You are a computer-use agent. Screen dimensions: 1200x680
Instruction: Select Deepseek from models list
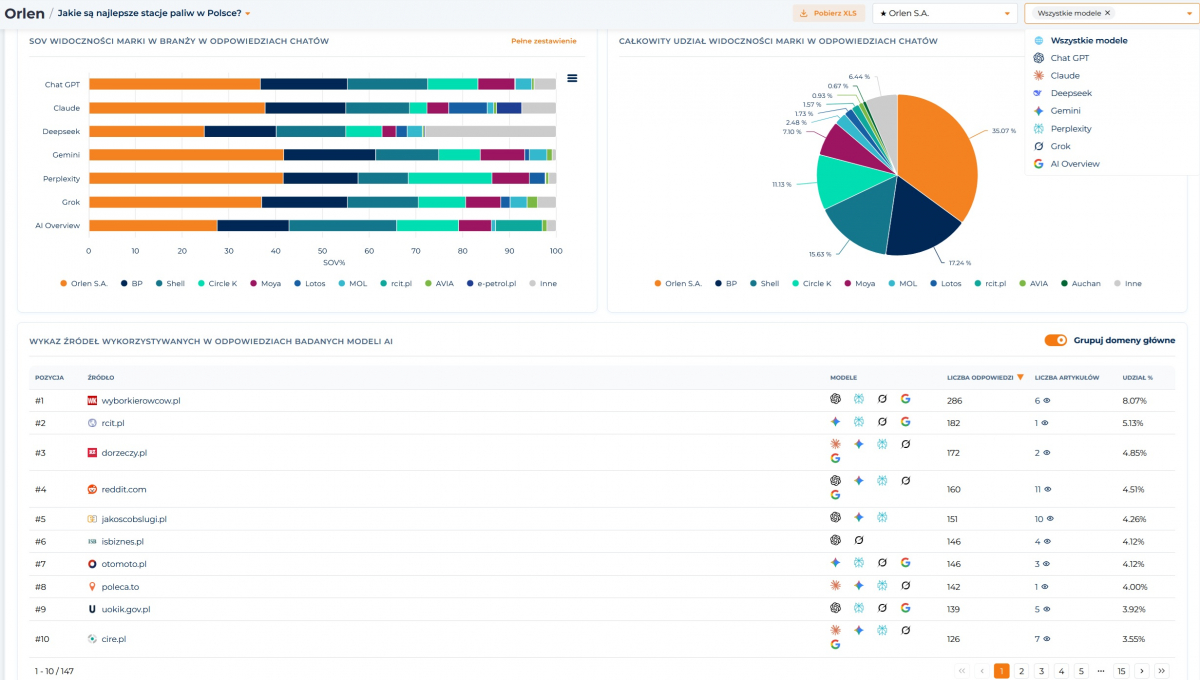[1071, 93]
